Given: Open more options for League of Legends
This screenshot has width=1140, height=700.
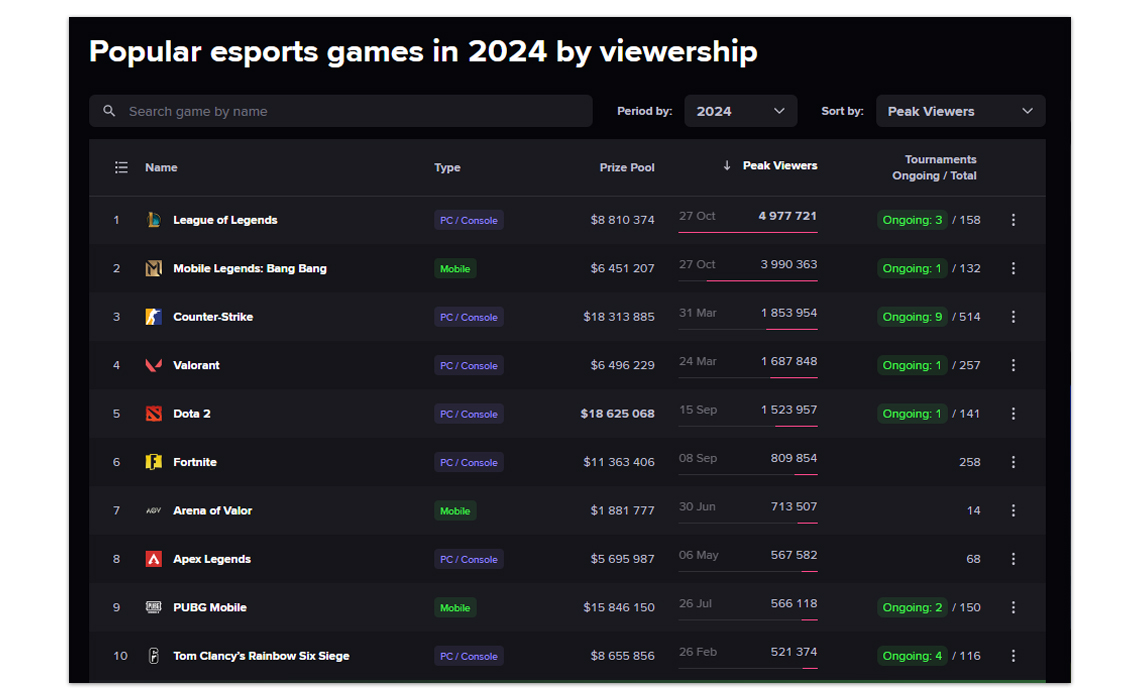Looking at the screenshot, I should [x=1013, y=220].
